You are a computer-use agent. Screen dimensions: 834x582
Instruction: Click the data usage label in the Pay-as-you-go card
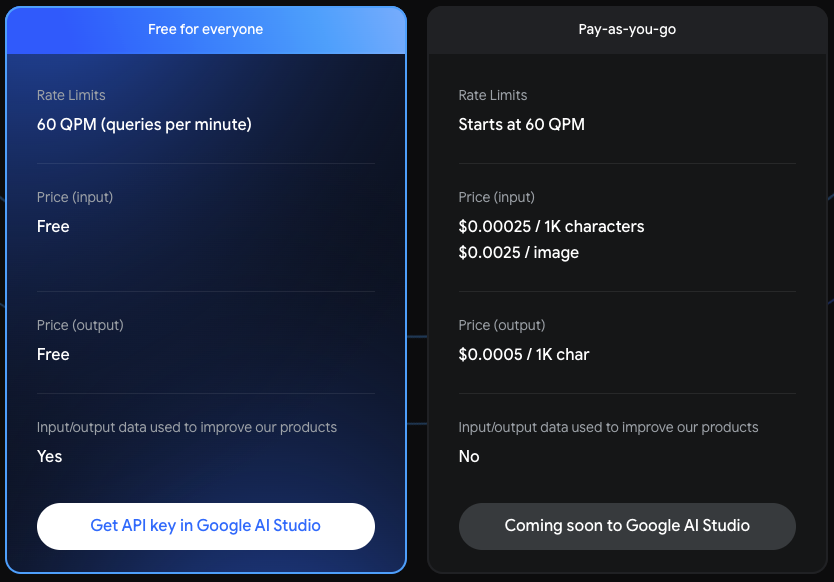608,428
